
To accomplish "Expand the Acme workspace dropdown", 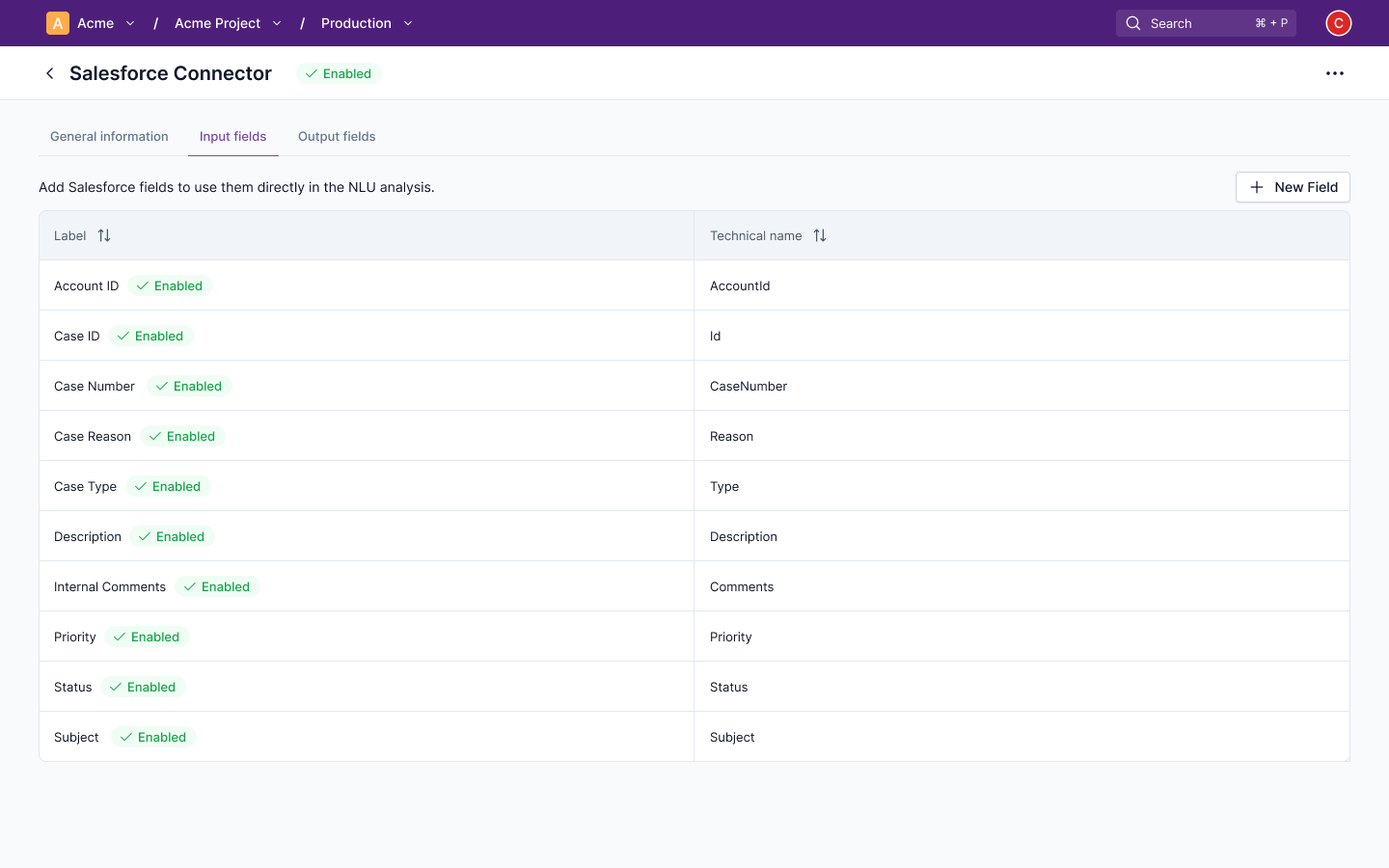I will click(130, 23).
